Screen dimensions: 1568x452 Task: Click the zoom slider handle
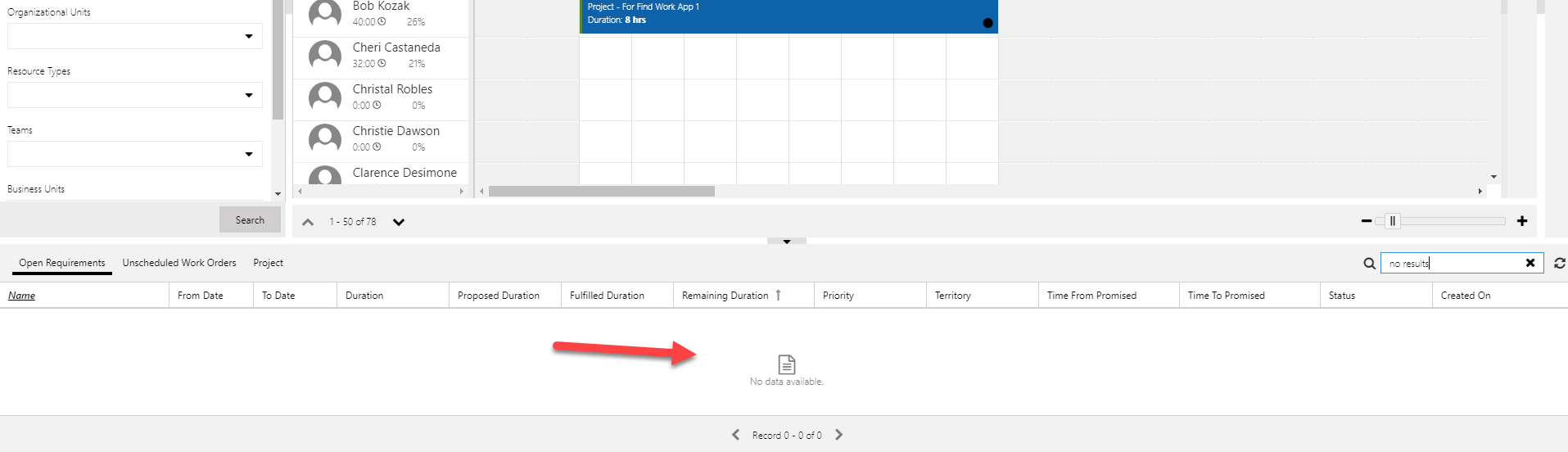tap(1392, 221)
